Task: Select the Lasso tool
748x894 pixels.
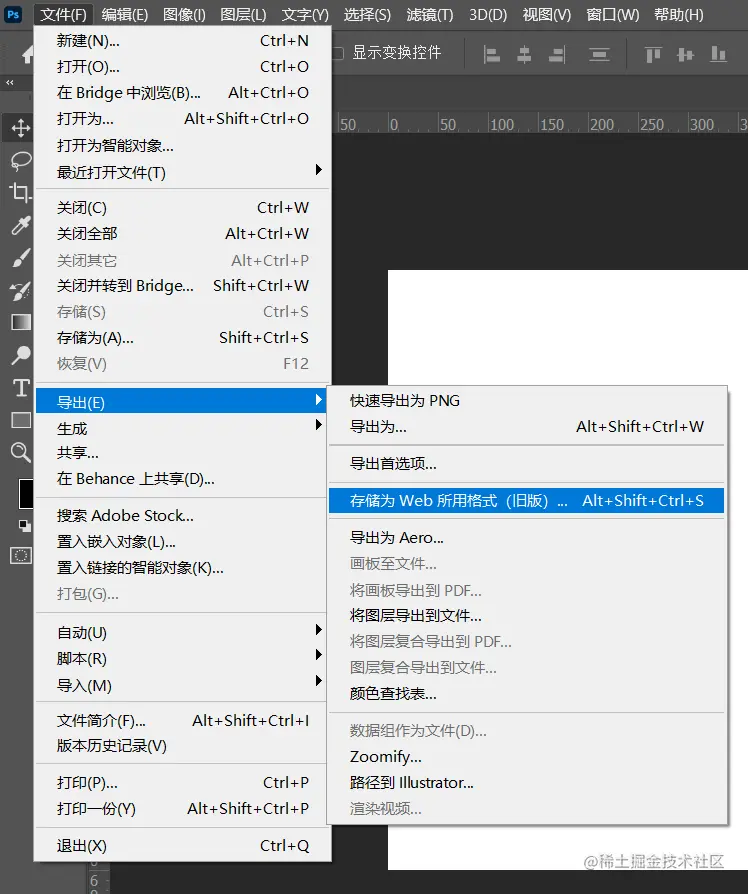Action: 21,161
